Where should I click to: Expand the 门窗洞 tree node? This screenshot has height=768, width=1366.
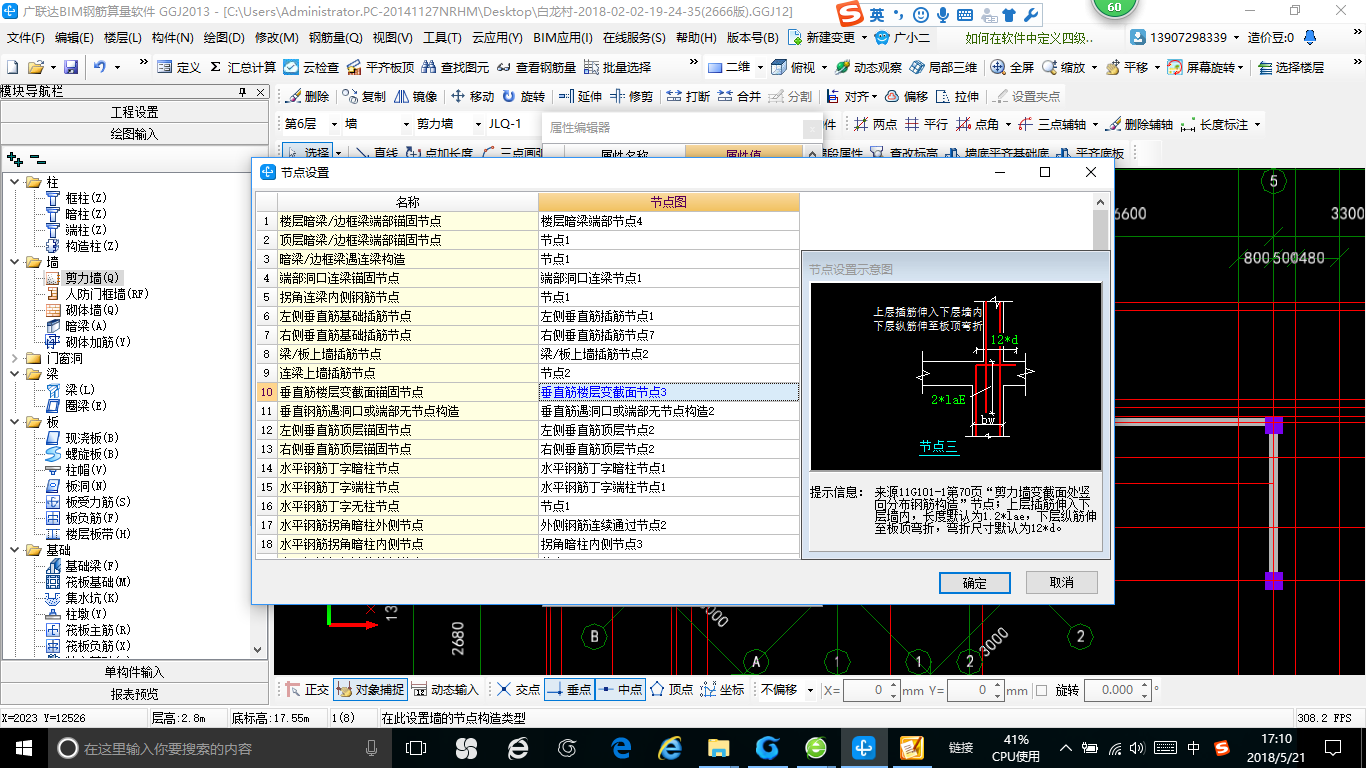tap(13, 358)
